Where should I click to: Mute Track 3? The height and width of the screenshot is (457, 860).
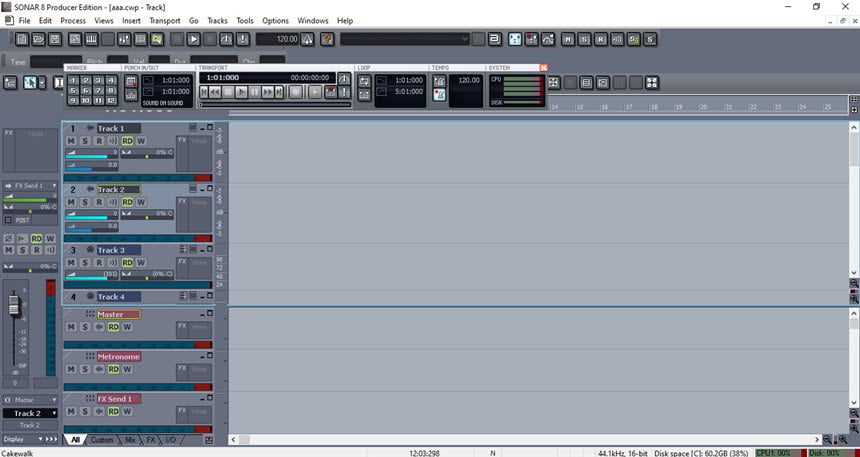(x=70, y=263)
